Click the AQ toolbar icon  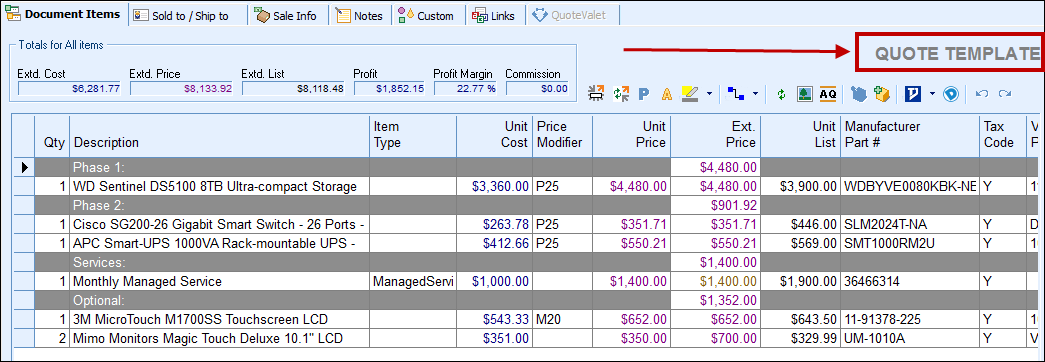tap(828, 94)
